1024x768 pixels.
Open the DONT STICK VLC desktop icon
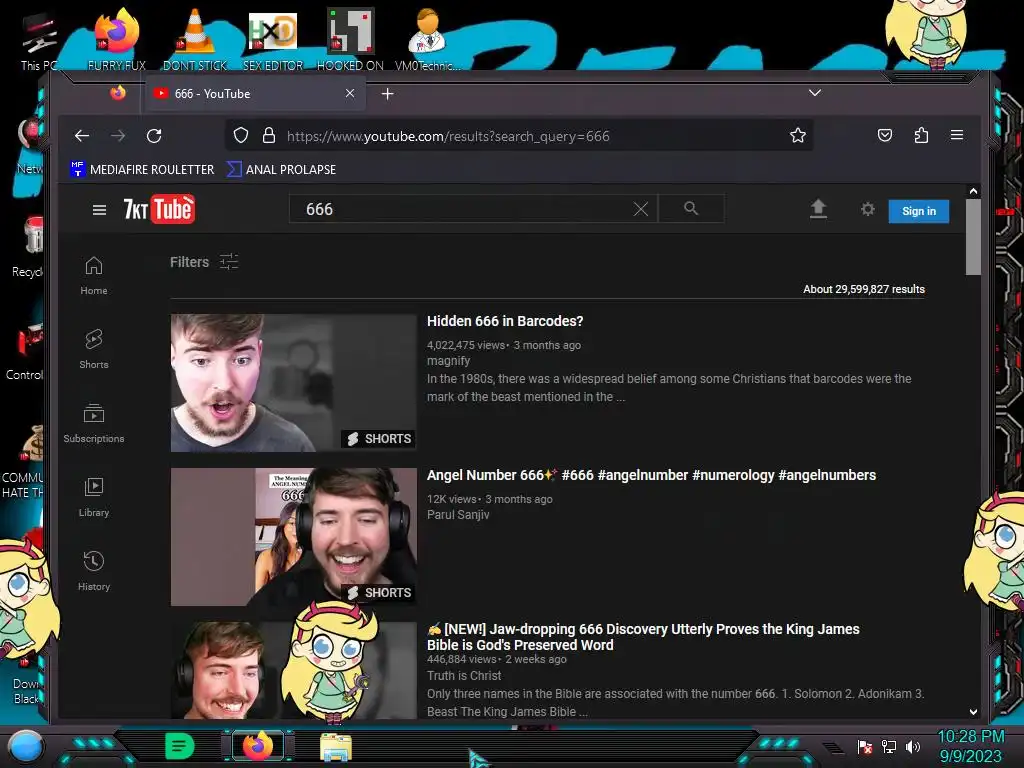[195, 39]
